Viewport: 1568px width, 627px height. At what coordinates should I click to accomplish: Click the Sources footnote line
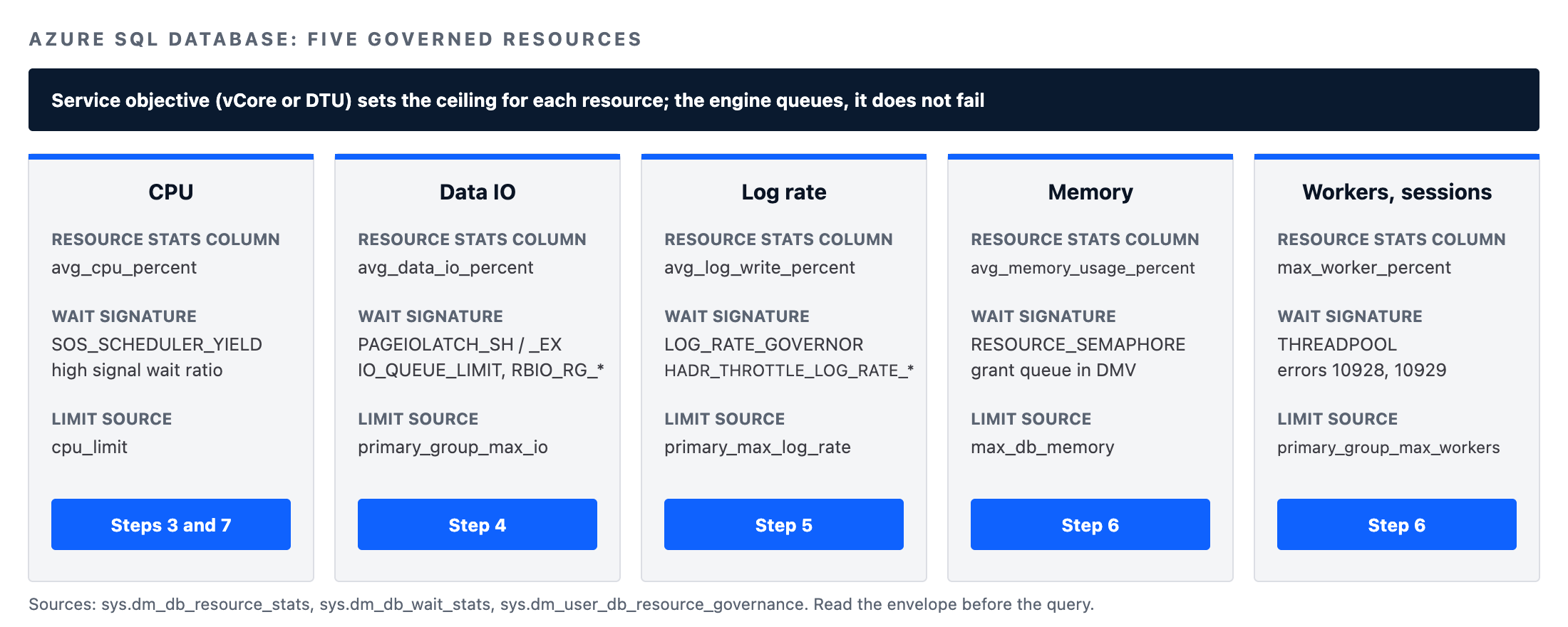(x=561, y=604)
